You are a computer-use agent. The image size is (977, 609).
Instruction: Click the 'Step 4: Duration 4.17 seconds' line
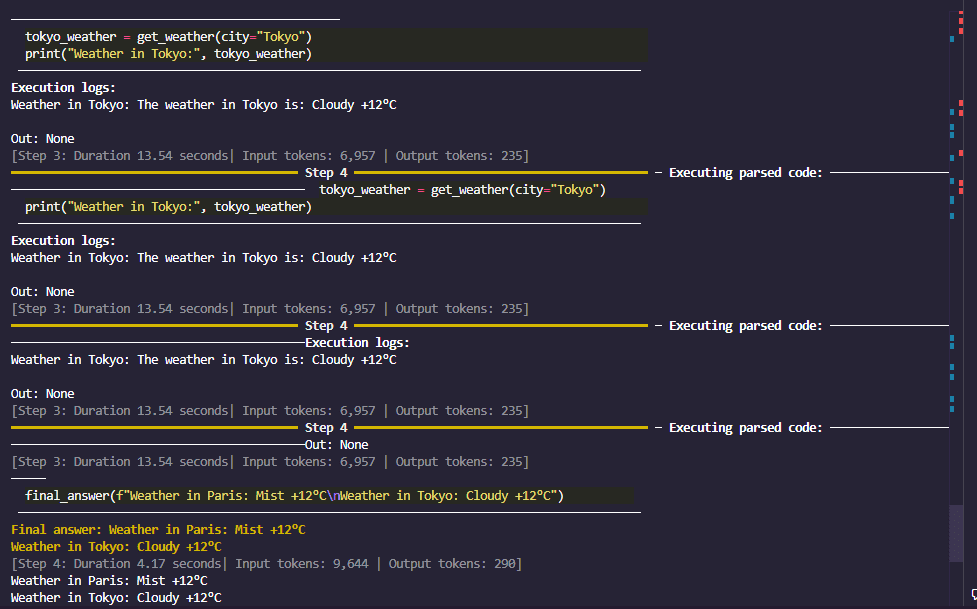[x=120, y=564]
